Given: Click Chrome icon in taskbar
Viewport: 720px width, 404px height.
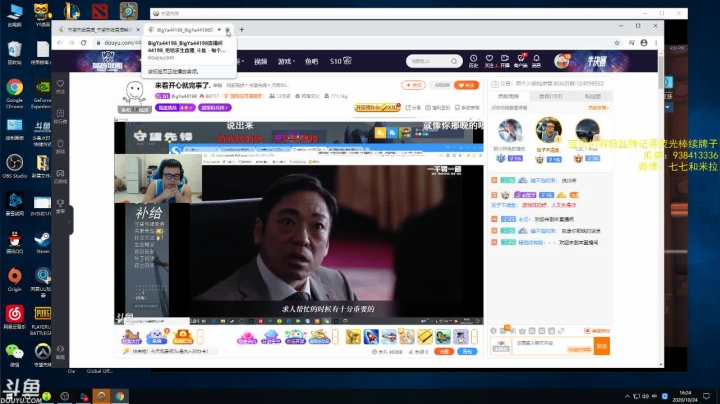Looking at the screenshot, I should pyautogui.click(x=119, y=396).
